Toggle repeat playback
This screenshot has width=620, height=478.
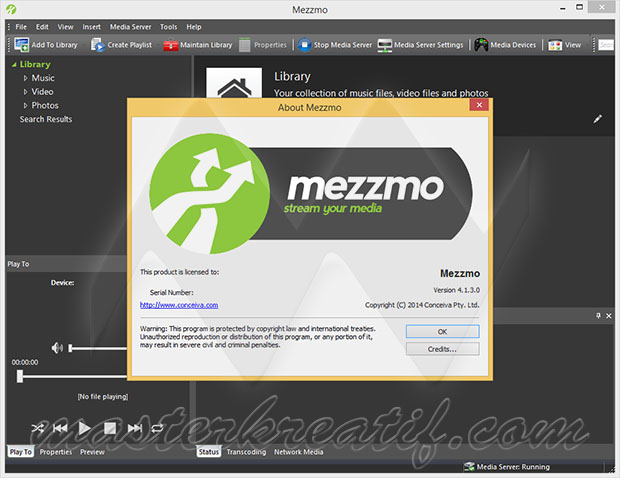tap(157, 428)
